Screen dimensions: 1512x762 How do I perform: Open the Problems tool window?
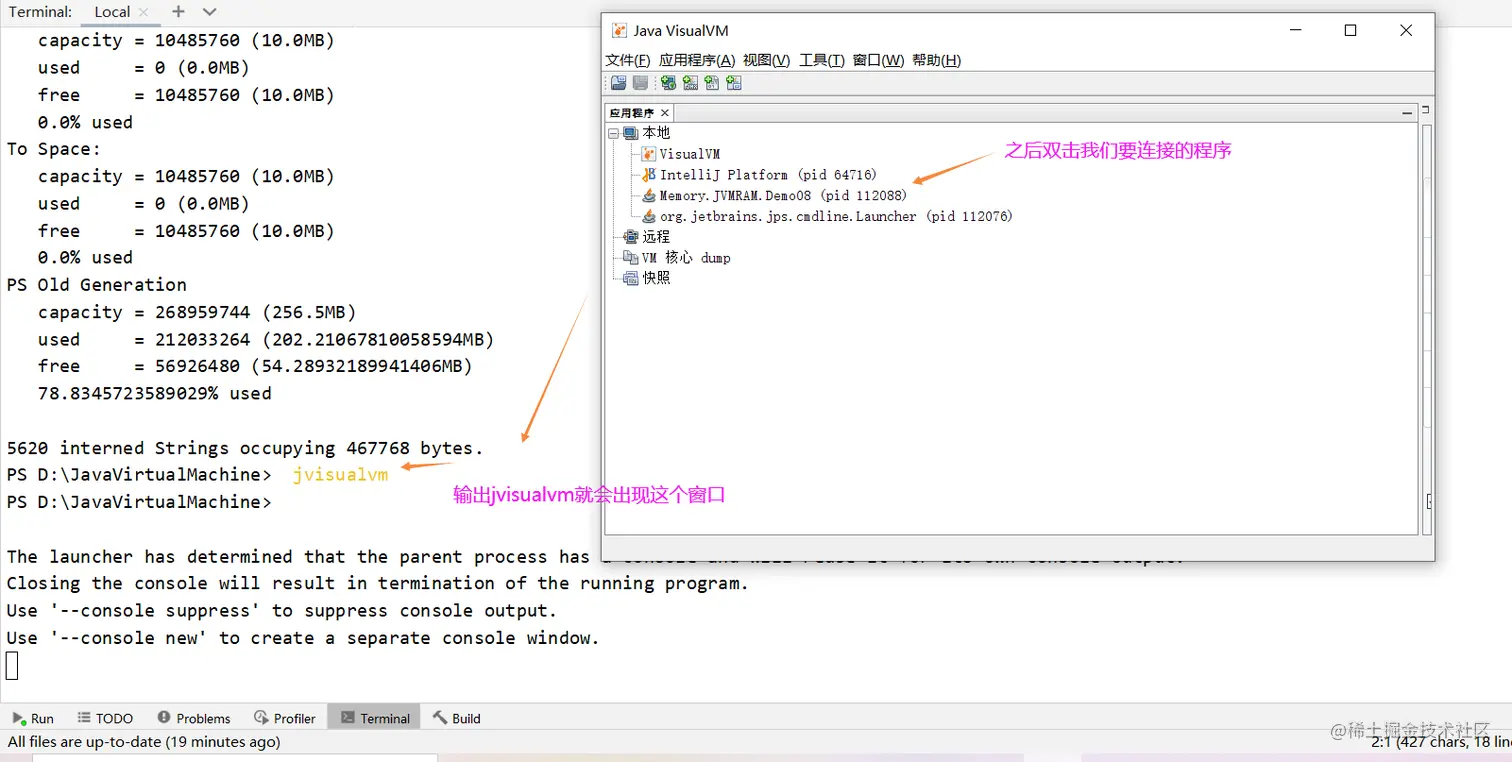point(194,718)
